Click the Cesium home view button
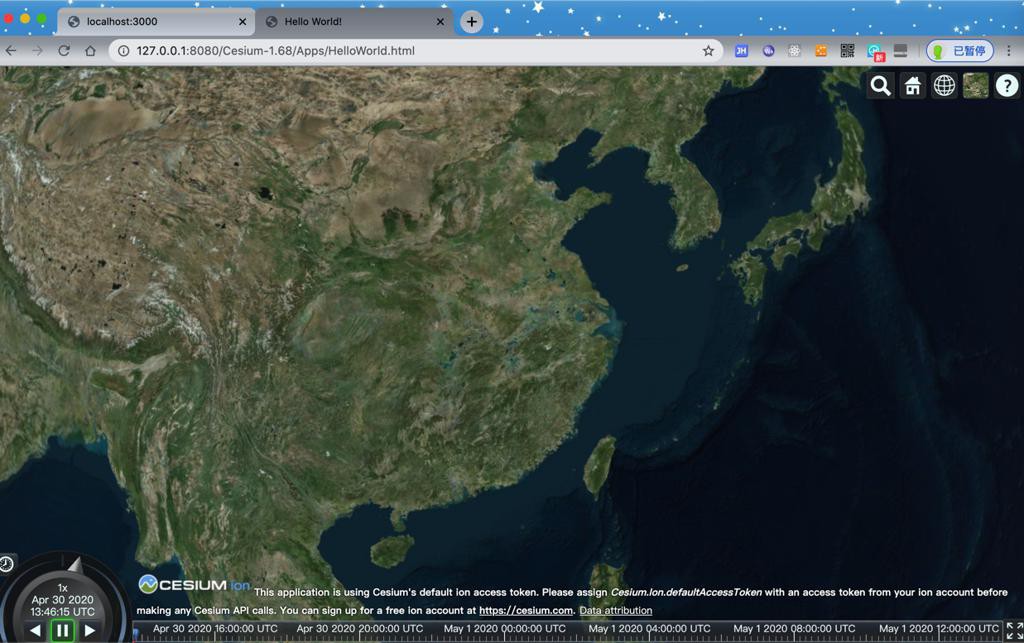 tap(912, 86)
